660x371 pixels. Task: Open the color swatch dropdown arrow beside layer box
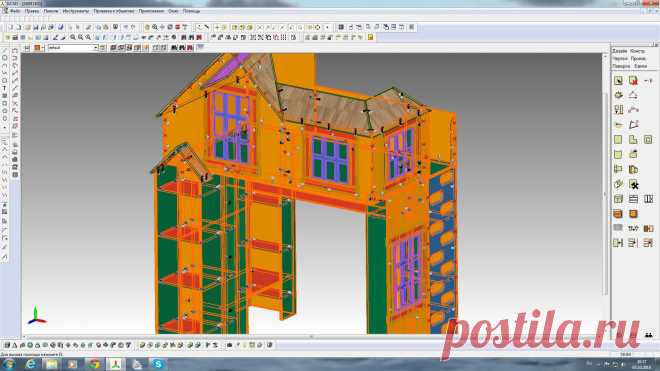(x=43, y=48)
